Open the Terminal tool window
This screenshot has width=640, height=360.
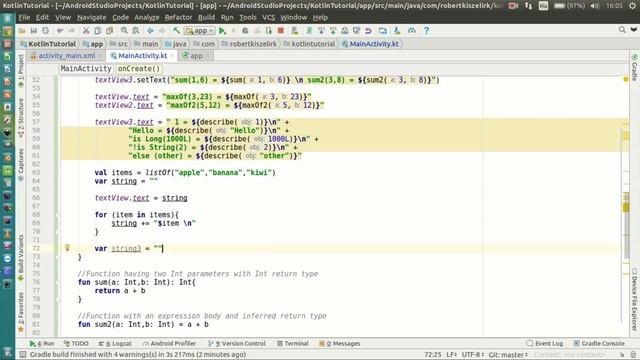point(293,344)
